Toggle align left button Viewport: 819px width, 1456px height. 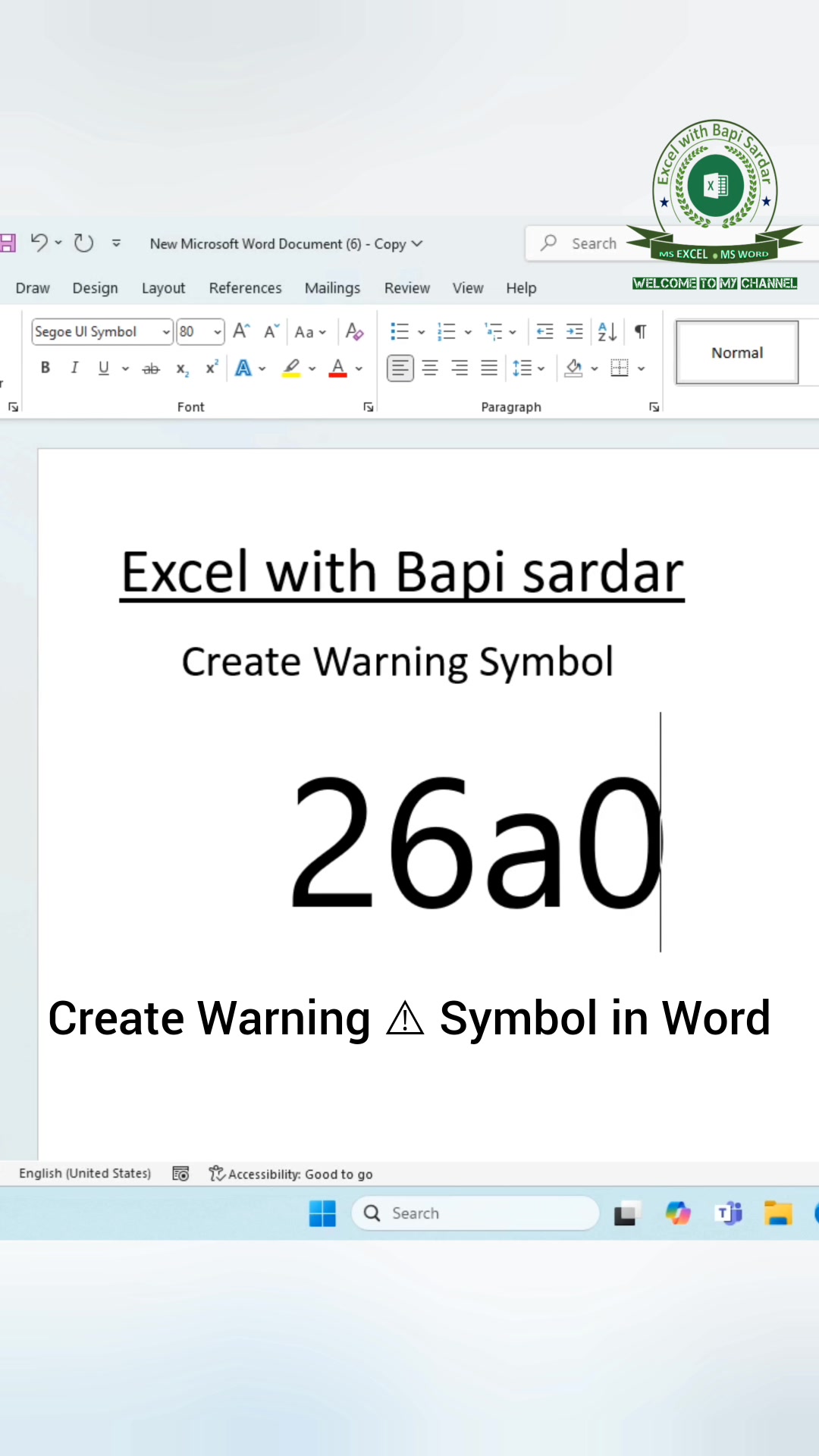tap(400, 369)
